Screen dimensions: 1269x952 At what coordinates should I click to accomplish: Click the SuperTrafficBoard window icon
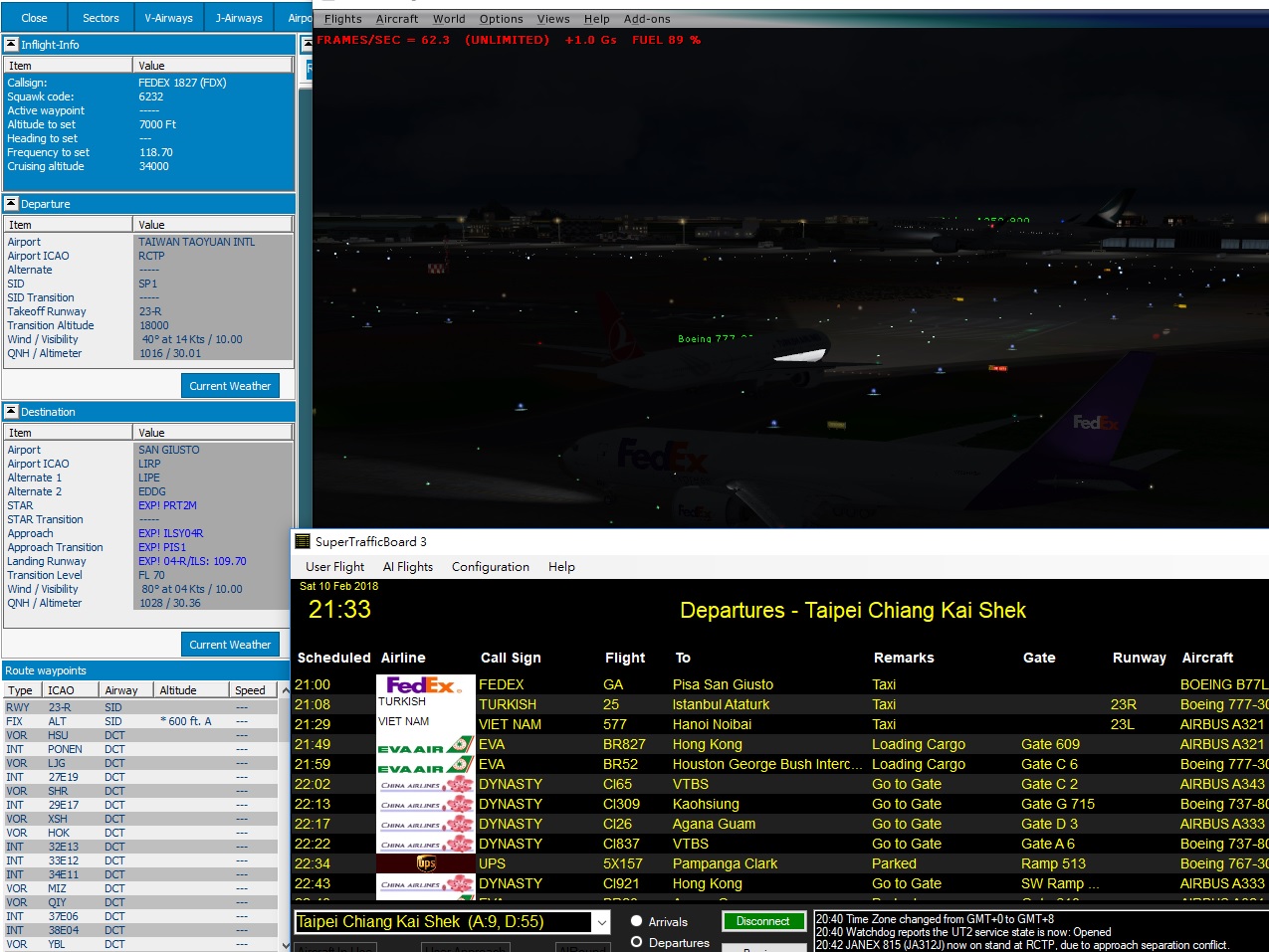pyautogui.click(x=303, y=541)
